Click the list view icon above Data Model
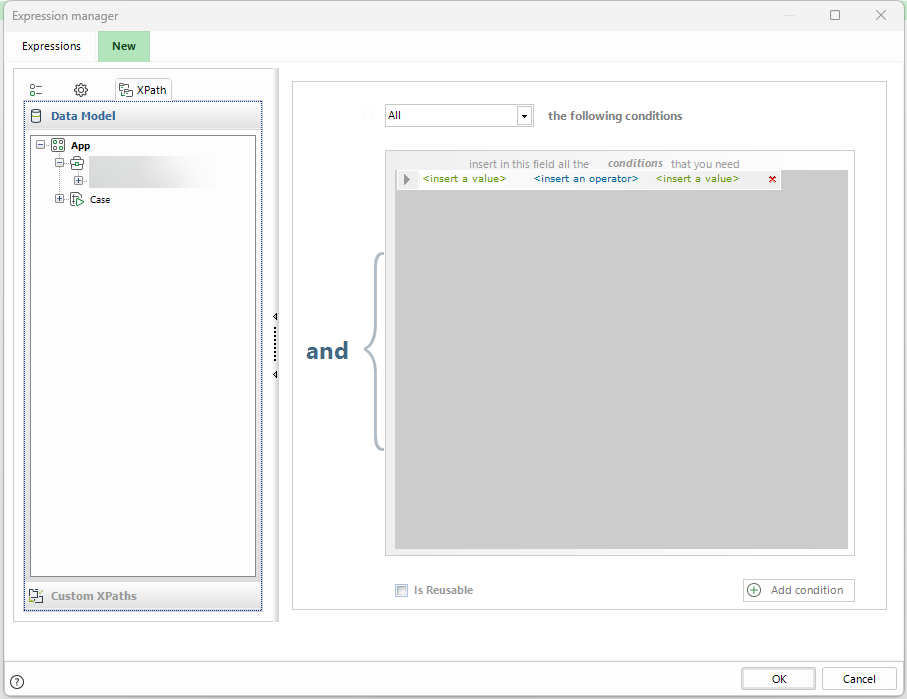 click(x=36, y=90)
